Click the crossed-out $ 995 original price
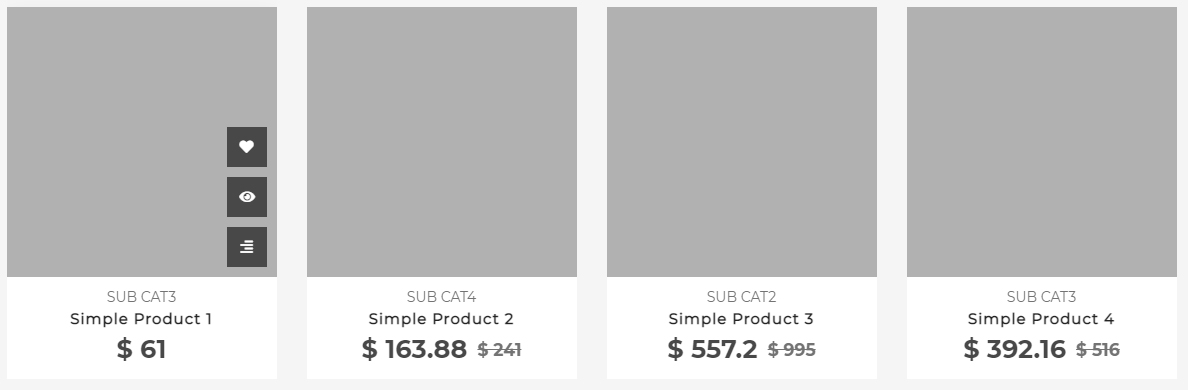This screenshot has height=390, width=1188. point(792,350)
